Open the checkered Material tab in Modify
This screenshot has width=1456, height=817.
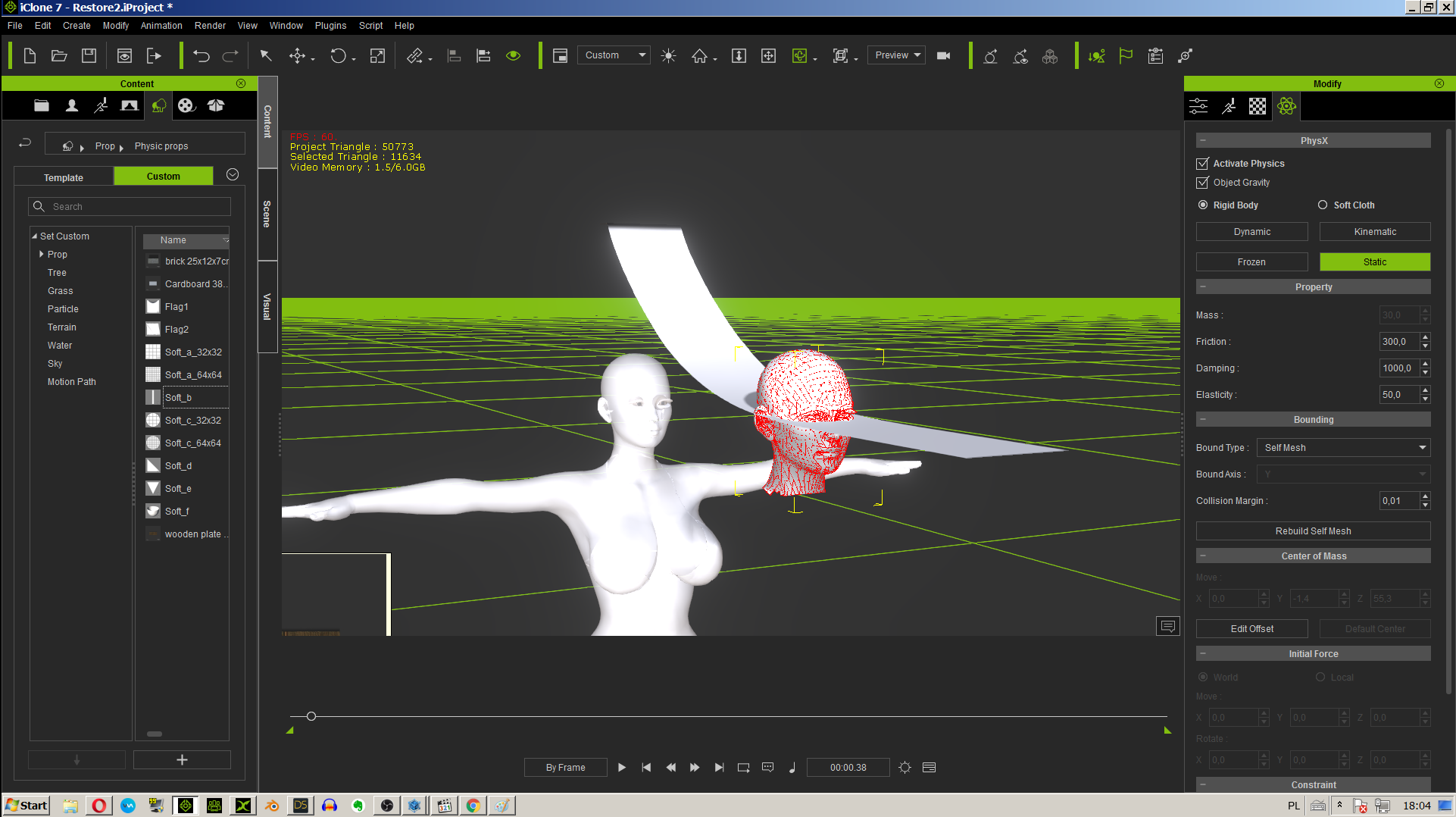pyautogui.click(x=1258, y=106)
